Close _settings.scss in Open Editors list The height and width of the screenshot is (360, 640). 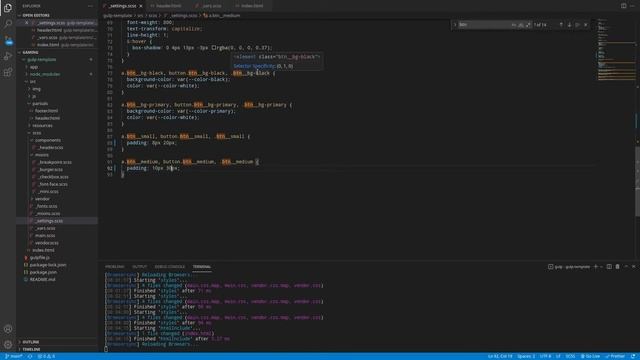pyautogui.click(x=27, y=23)
